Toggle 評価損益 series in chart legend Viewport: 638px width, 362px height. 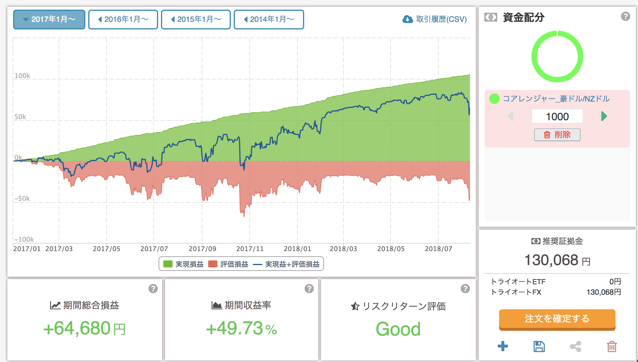point(228,264)
